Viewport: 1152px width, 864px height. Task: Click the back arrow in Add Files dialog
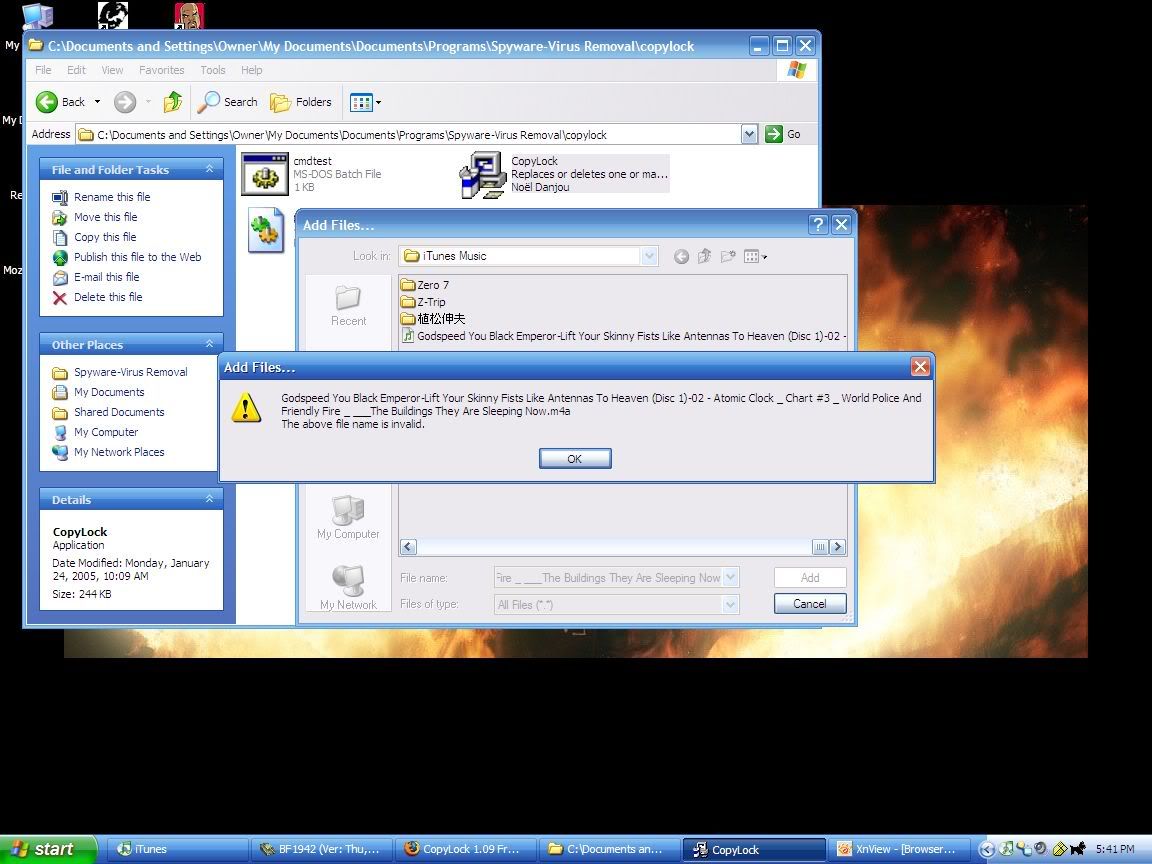[681, 256]
